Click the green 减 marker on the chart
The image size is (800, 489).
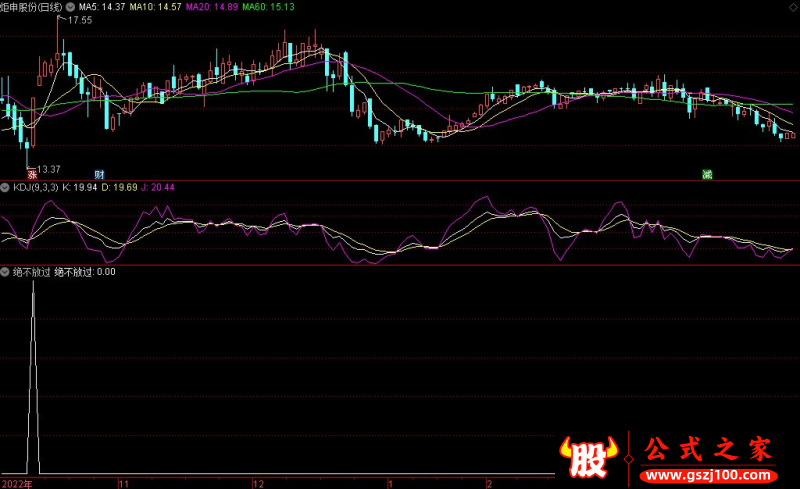(x=707, y=174)
